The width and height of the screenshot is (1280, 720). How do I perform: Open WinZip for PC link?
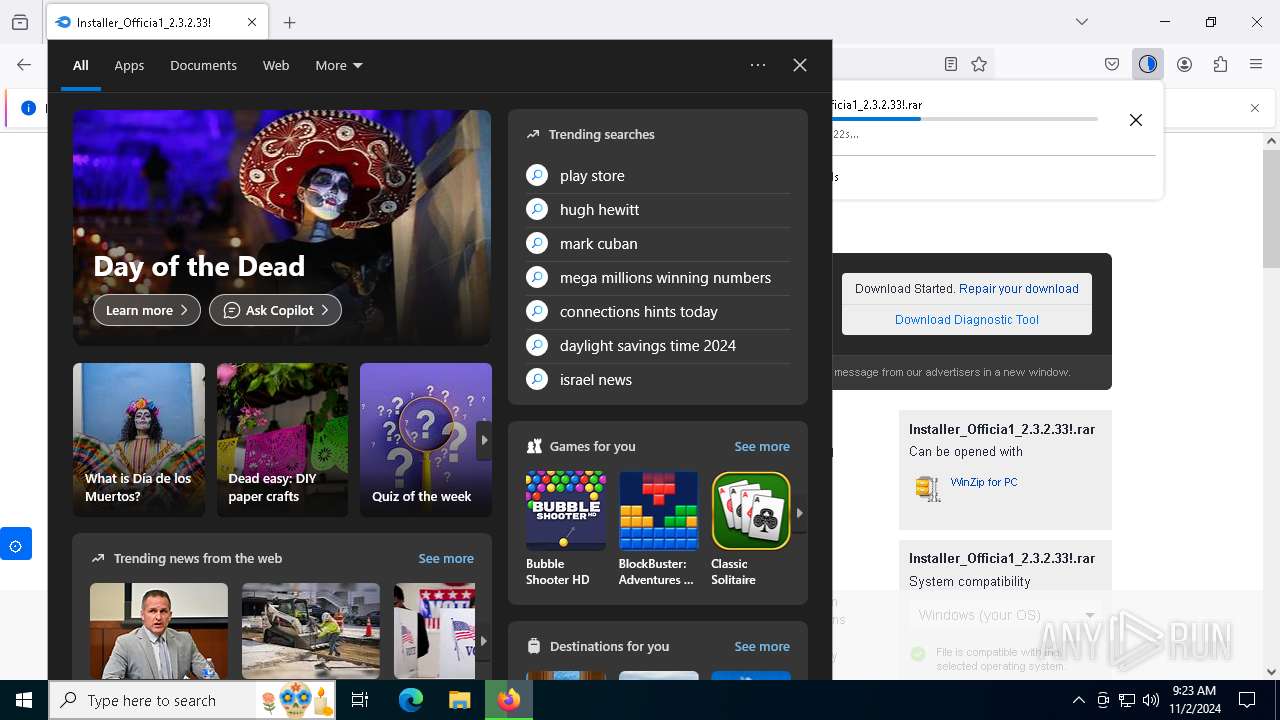coord(984,482)
